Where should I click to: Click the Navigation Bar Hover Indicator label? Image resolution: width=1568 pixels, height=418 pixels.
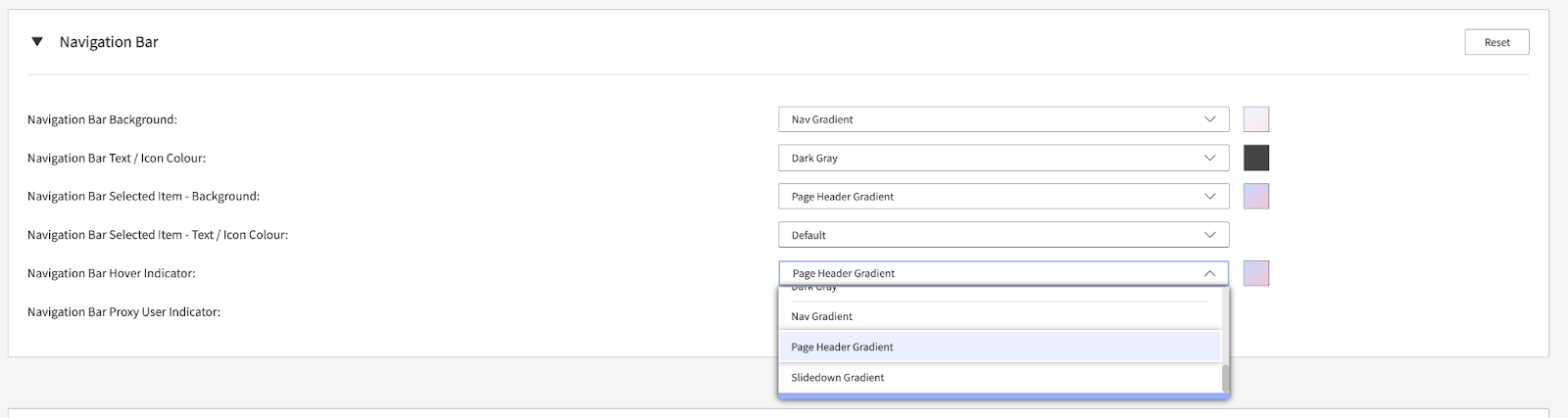click(x=112, y=273)
